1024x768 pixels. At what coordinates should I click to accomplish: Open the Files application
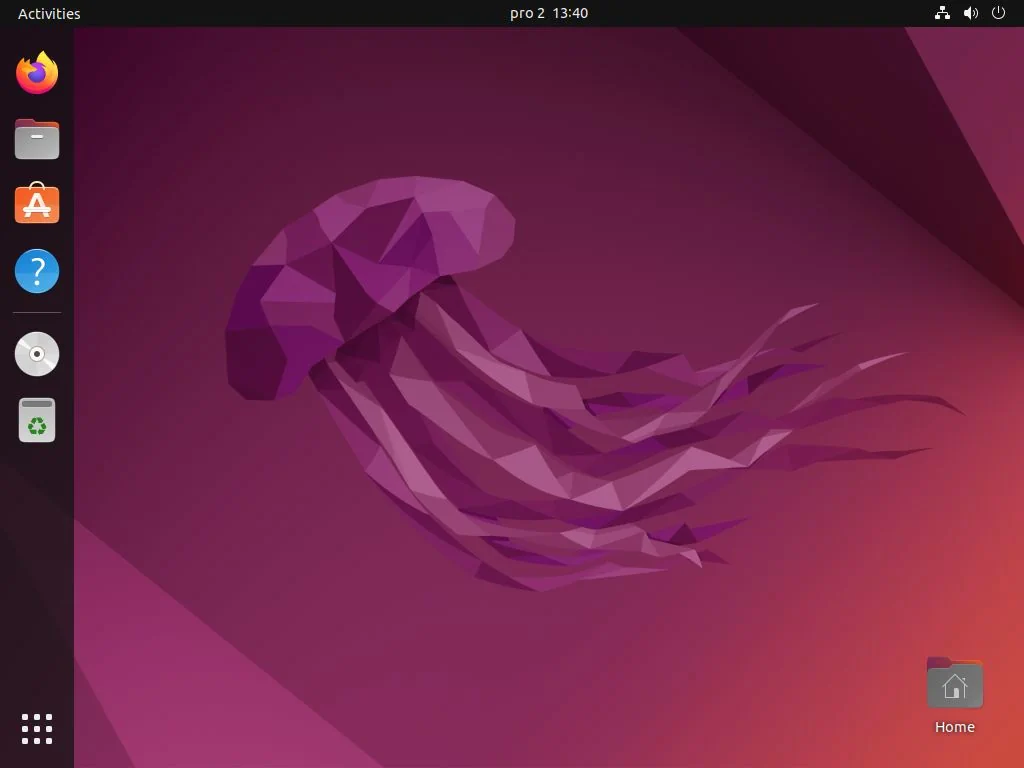[36, 138]
